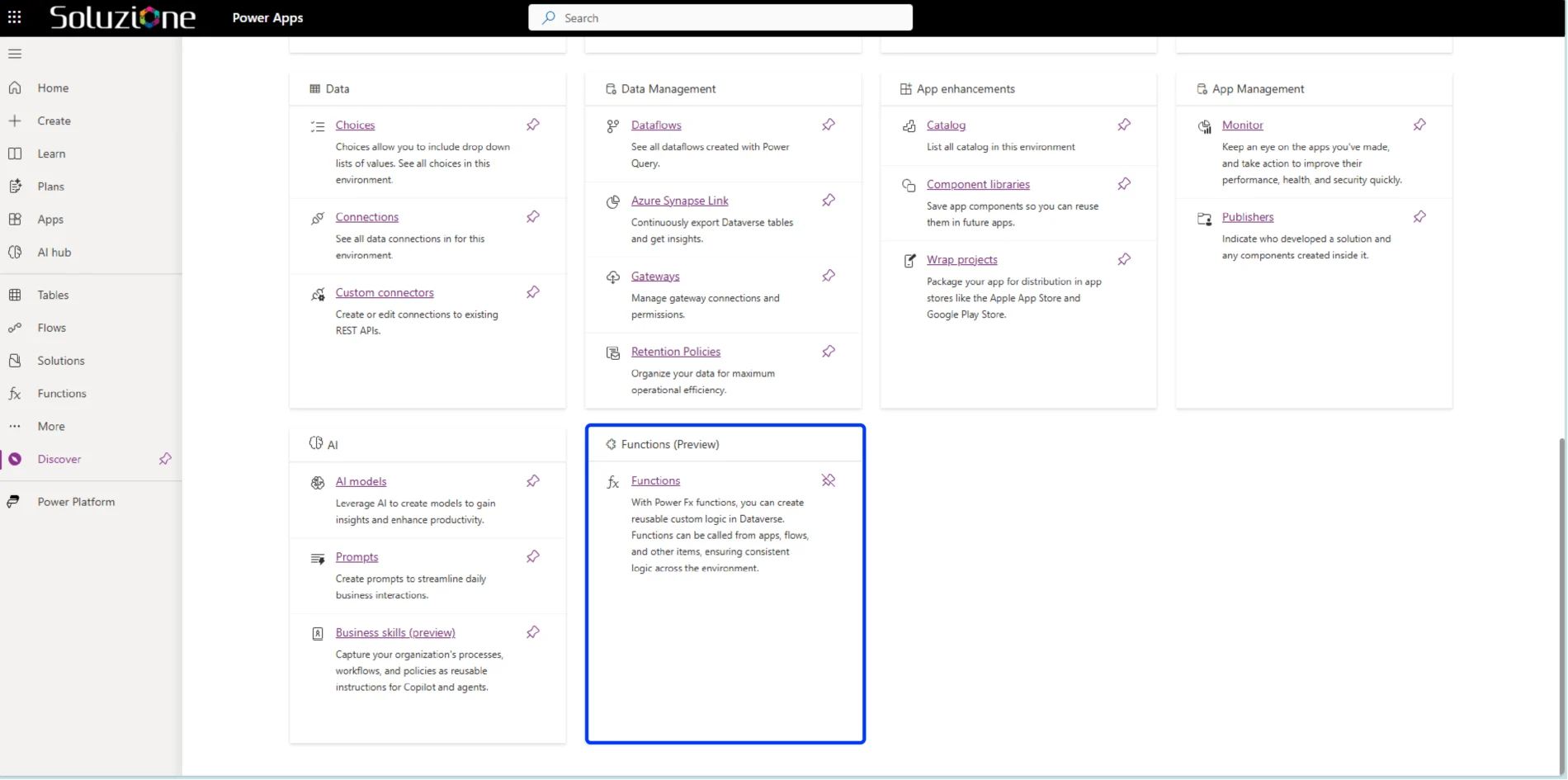Click the AI models icon
The height and width of the screenshot is (780, 1568).
click(318, 483)
